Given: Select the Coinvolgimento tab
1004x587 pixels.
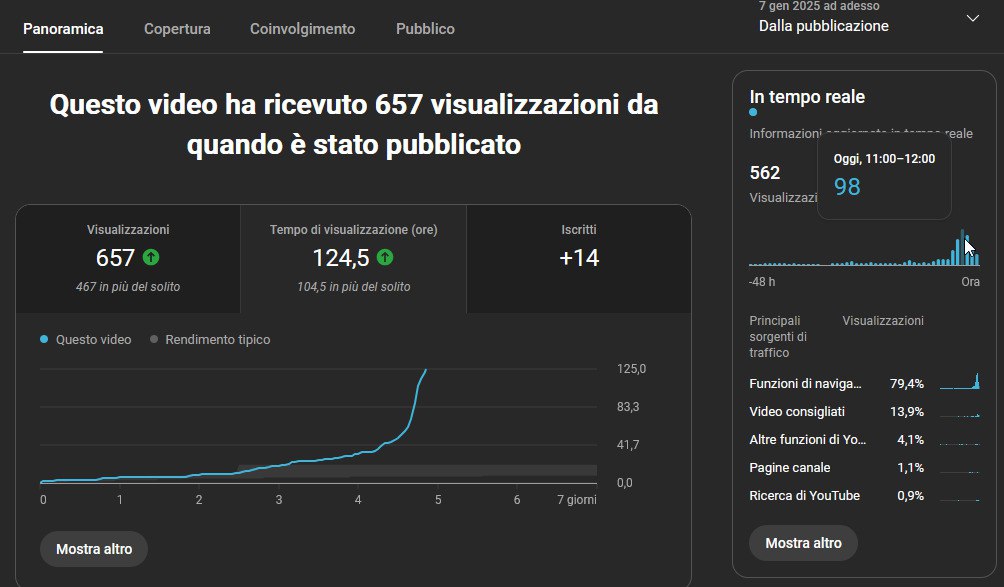Looking at the screenshot, I should pyautogui.click(x=302, y=29).
